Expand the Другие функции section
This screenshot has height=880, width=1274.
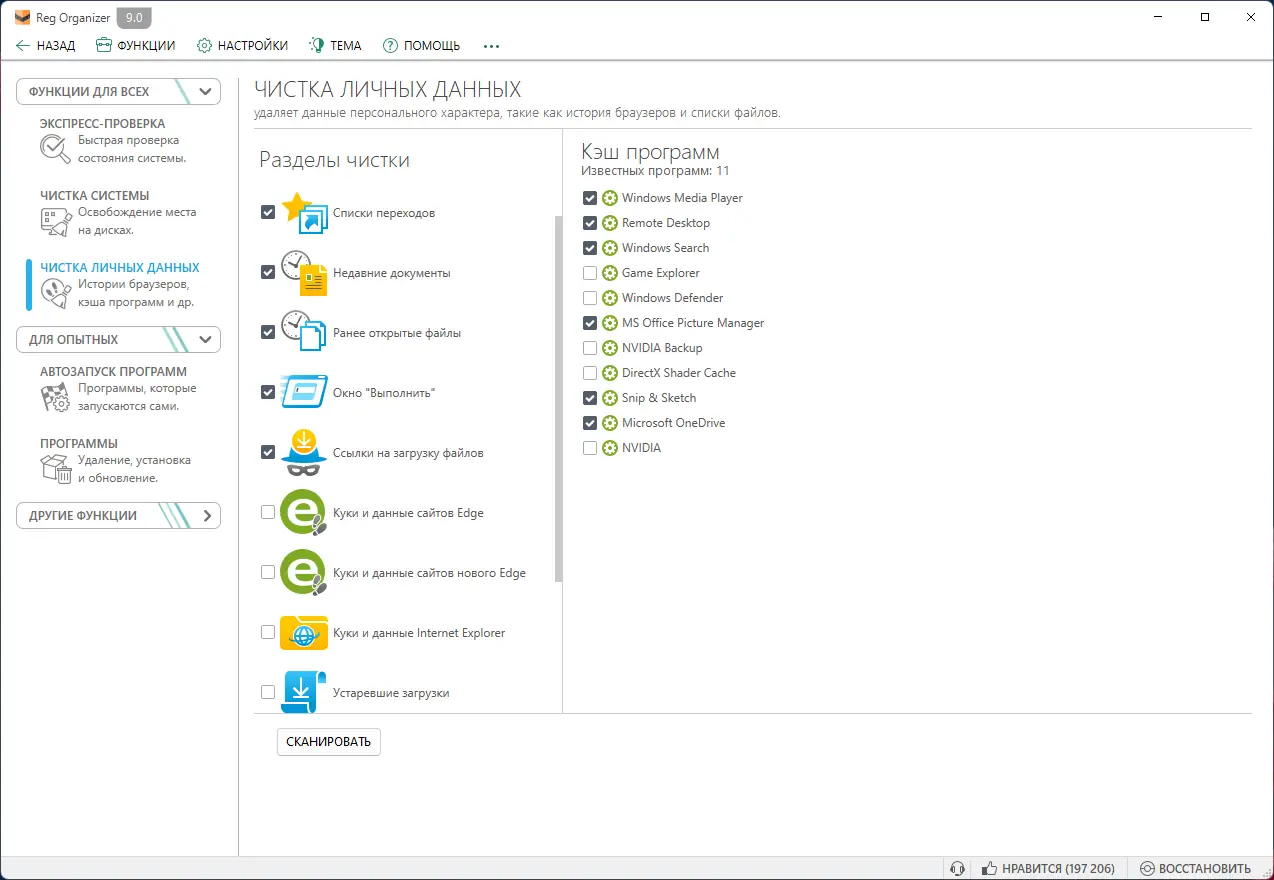[x=118, y=515]
